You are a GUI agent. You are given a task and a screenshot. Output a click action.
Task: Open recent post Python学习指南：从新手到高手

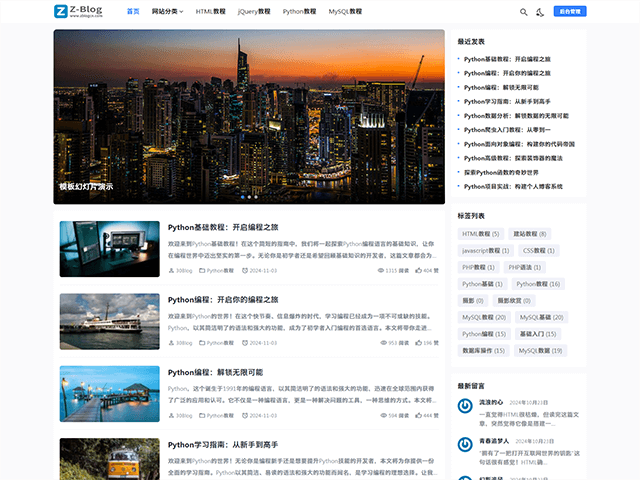[507, 102]
